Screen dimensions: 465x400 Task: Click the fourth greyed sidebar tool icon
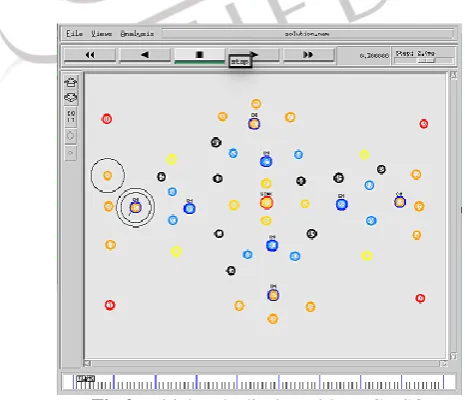[71, 136]
